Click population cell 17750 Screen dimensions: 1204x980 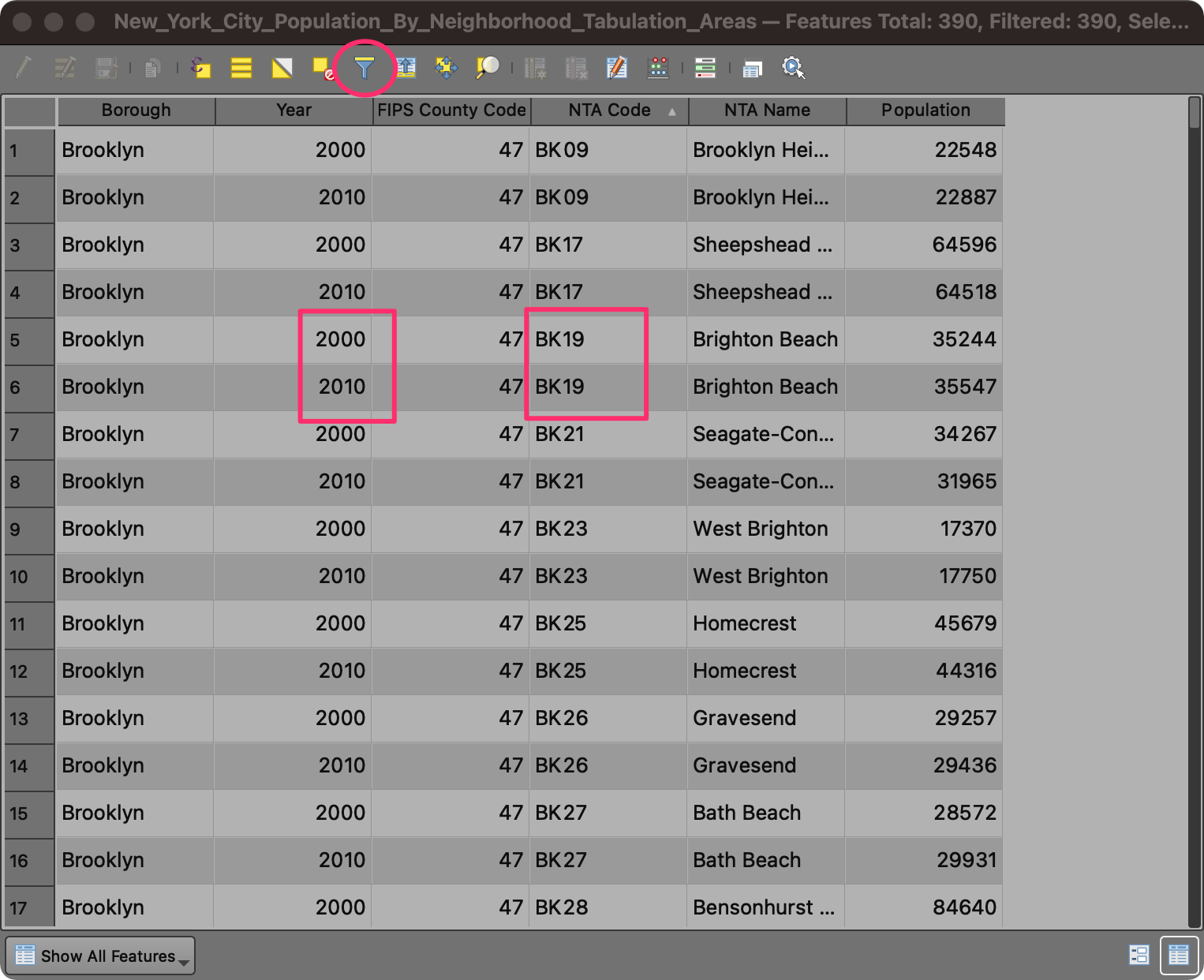[924, 577]
